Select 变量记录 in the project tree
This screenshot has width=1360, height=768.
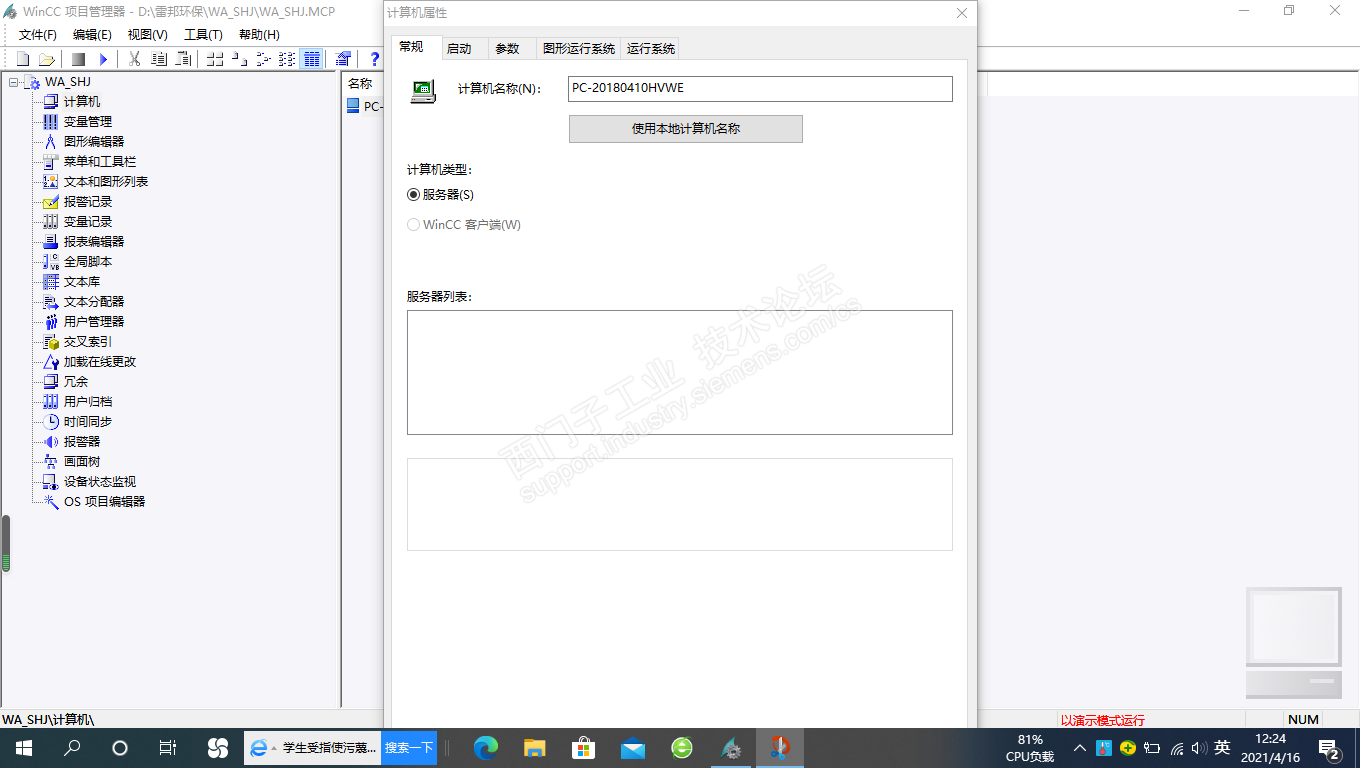point(88,221)
